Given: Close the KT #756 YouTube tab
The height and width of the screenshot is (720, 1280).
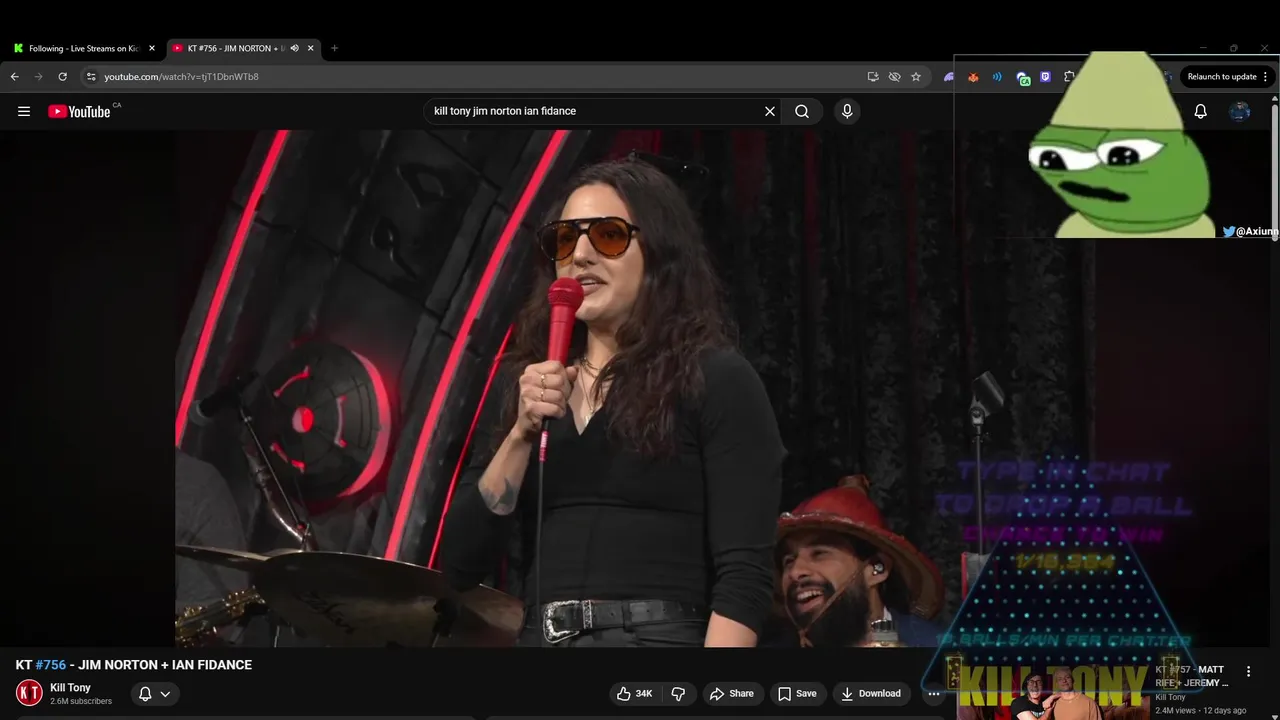Looking at the screenshot, I should click(311, 48).
